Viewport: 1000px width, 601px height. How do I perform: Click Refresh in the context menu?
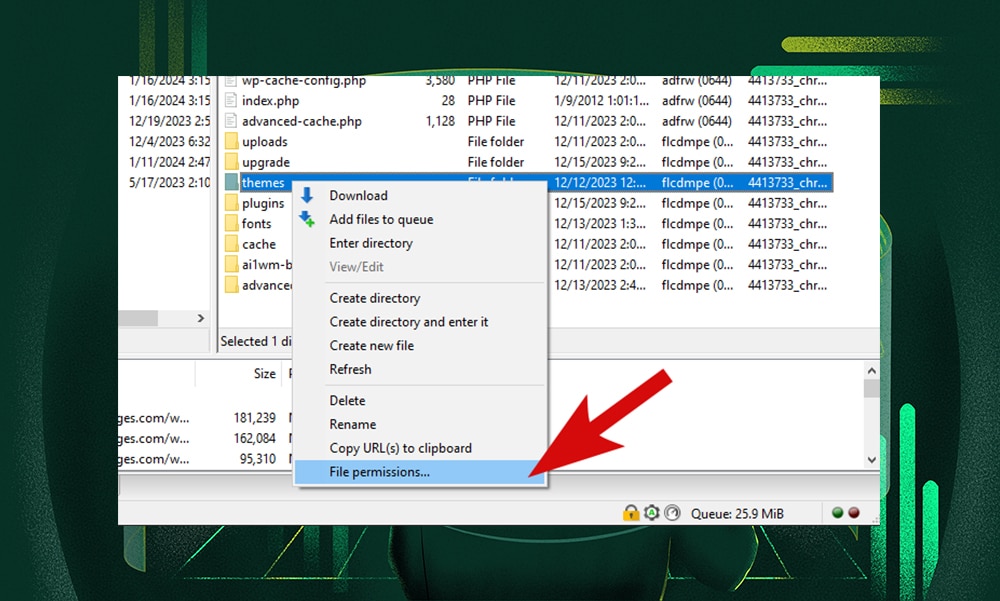point(350,369)
